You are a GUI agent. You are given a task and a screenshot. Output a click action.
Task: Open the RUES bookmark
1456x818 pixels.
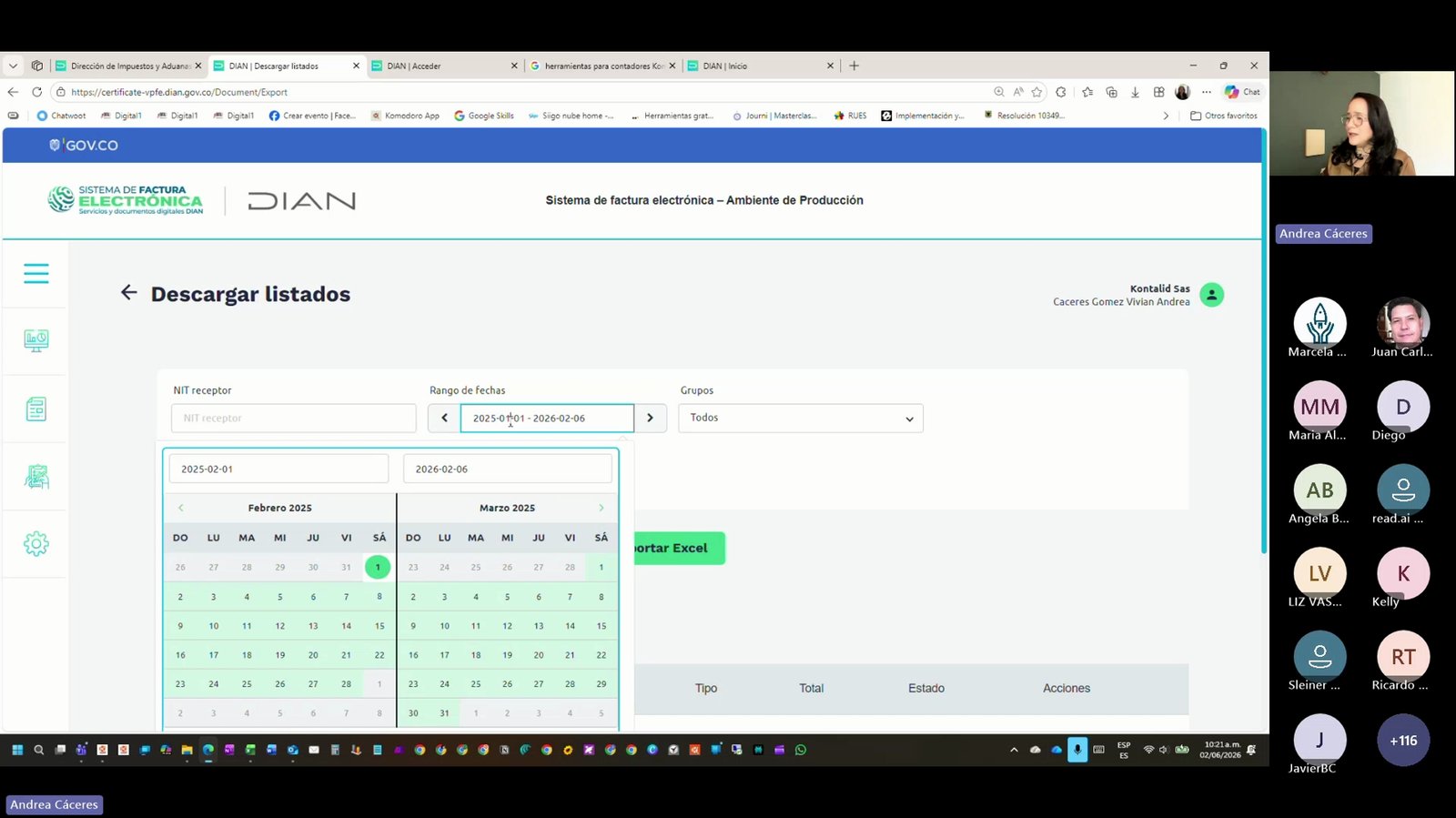click(x=850, y=116)
